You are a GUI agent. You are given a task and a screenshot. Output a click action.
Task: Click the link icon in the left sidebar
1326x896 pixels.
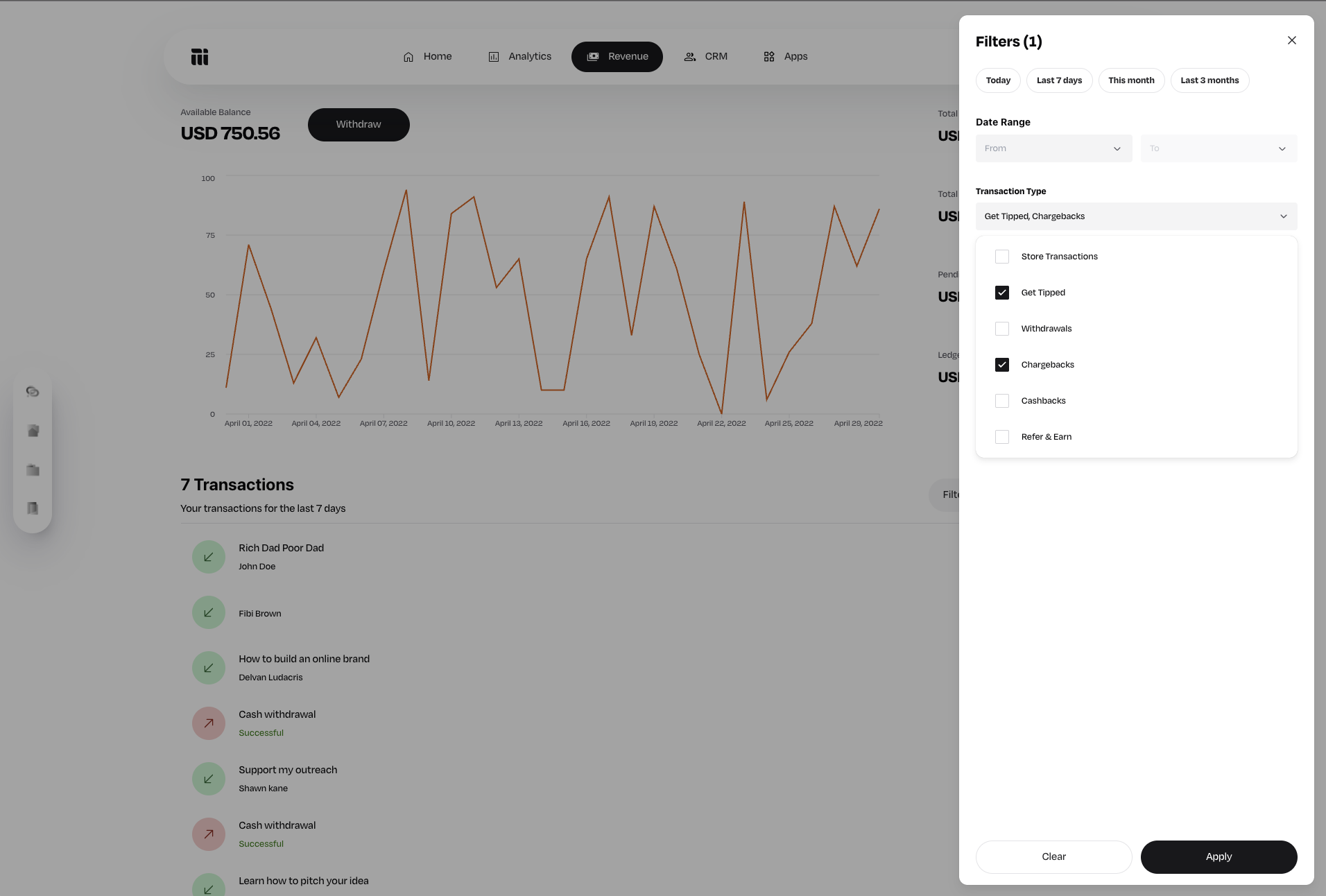click(x=33, y=392)
